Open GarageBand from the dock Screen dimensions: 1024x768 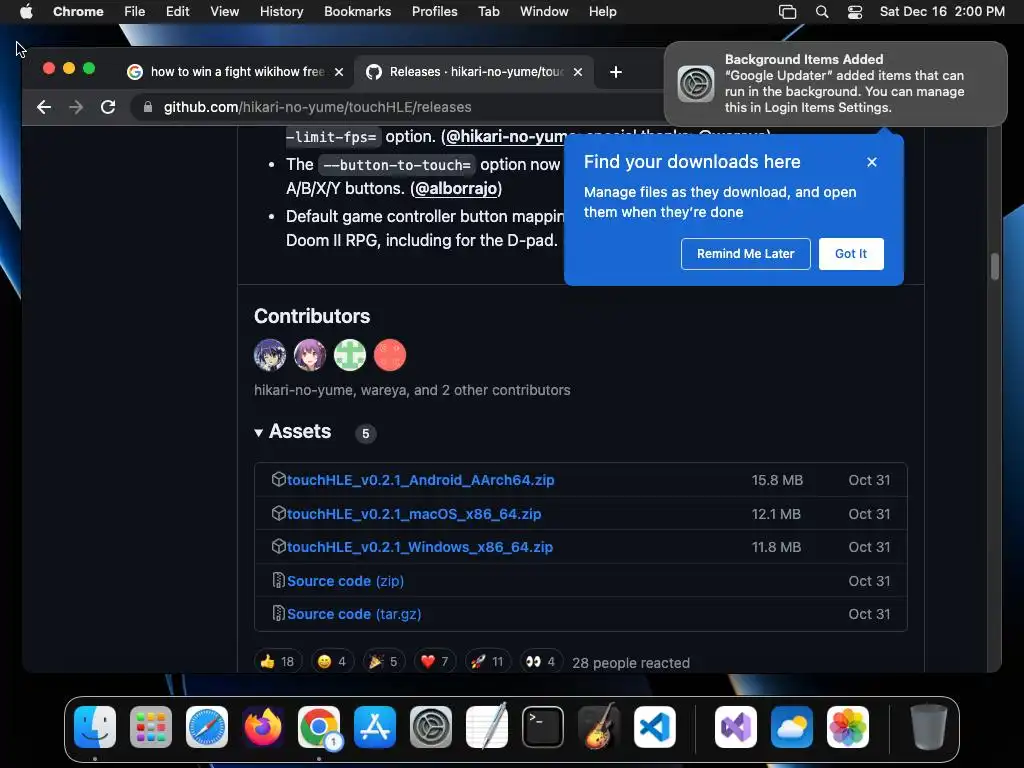599,727
